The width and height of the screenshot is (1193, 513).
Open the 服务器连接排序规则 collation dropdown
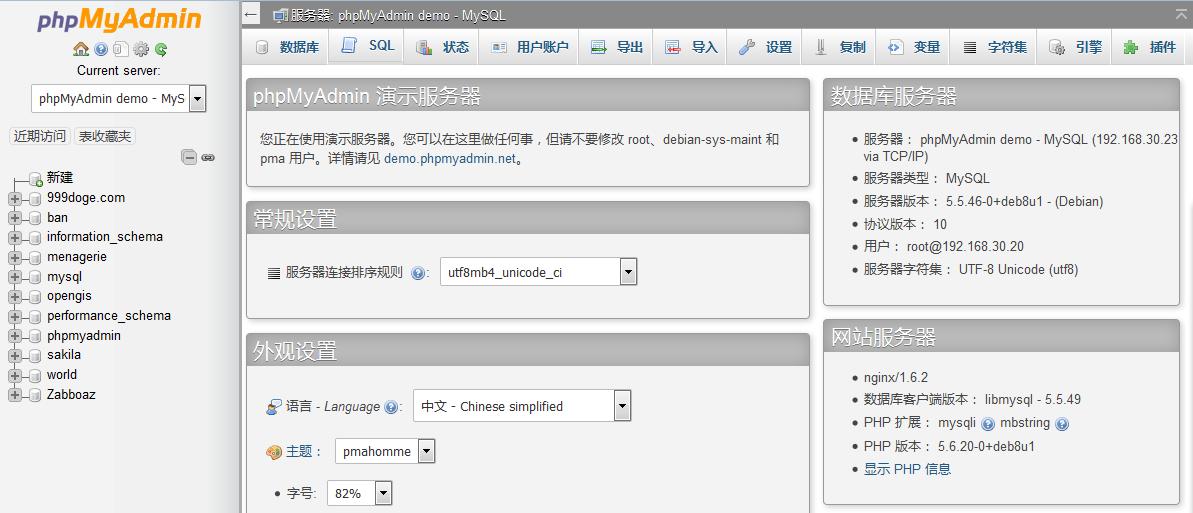point(539,272)
